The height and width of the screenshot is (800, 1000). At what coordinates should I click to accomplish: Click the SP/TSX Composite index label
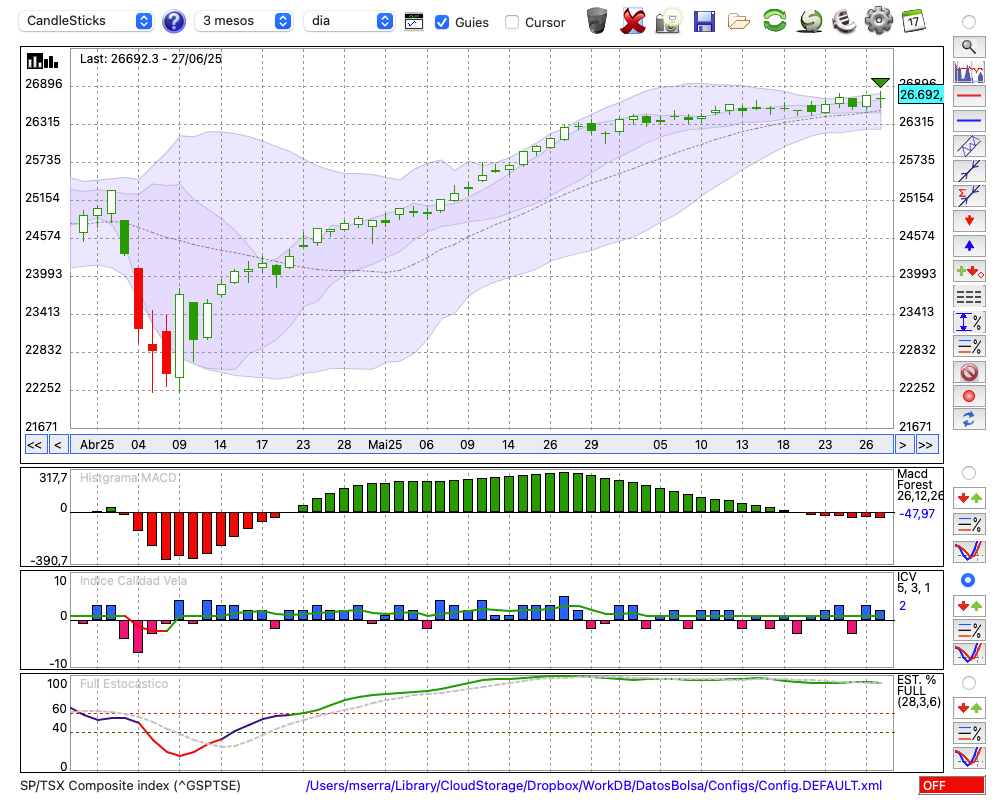[130, 785]
